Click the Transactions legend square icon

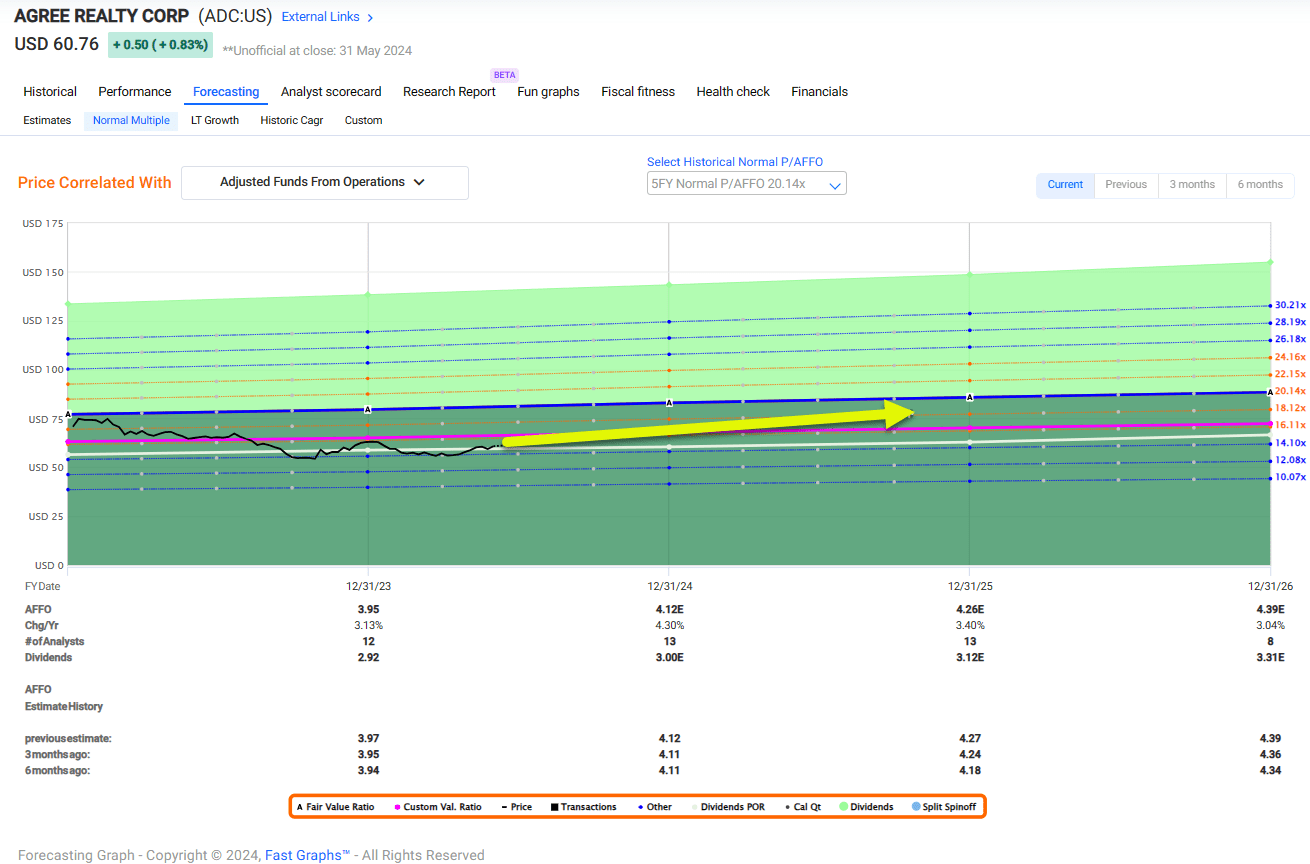(x=553, y=807)
